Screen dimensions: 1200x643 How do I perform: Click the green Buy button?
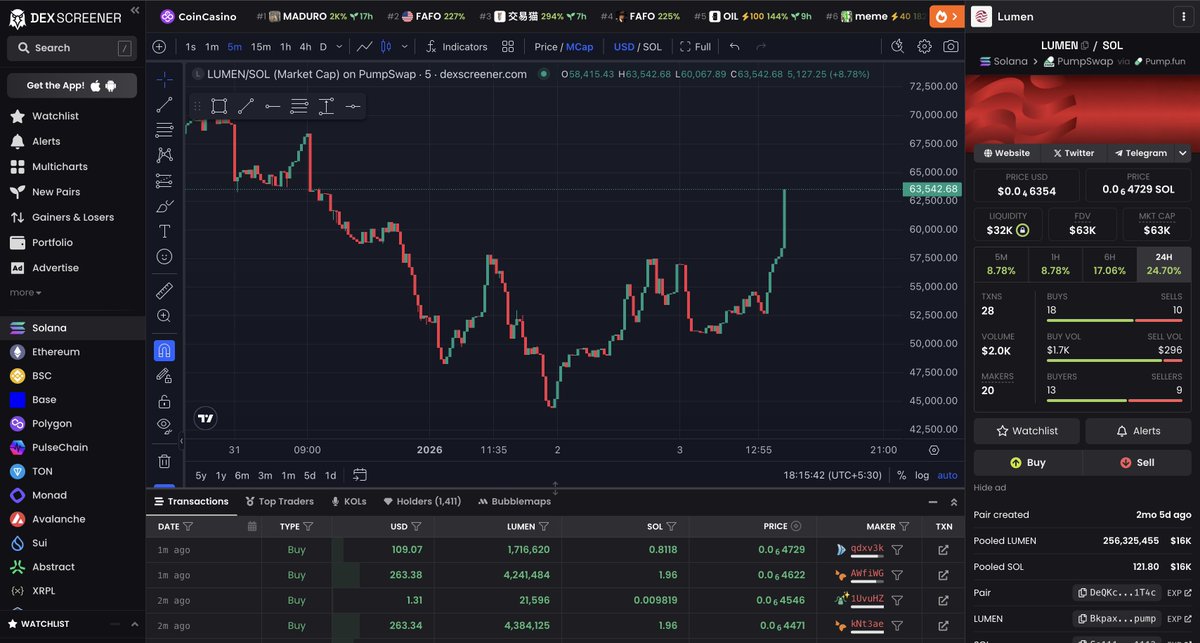1027,463
